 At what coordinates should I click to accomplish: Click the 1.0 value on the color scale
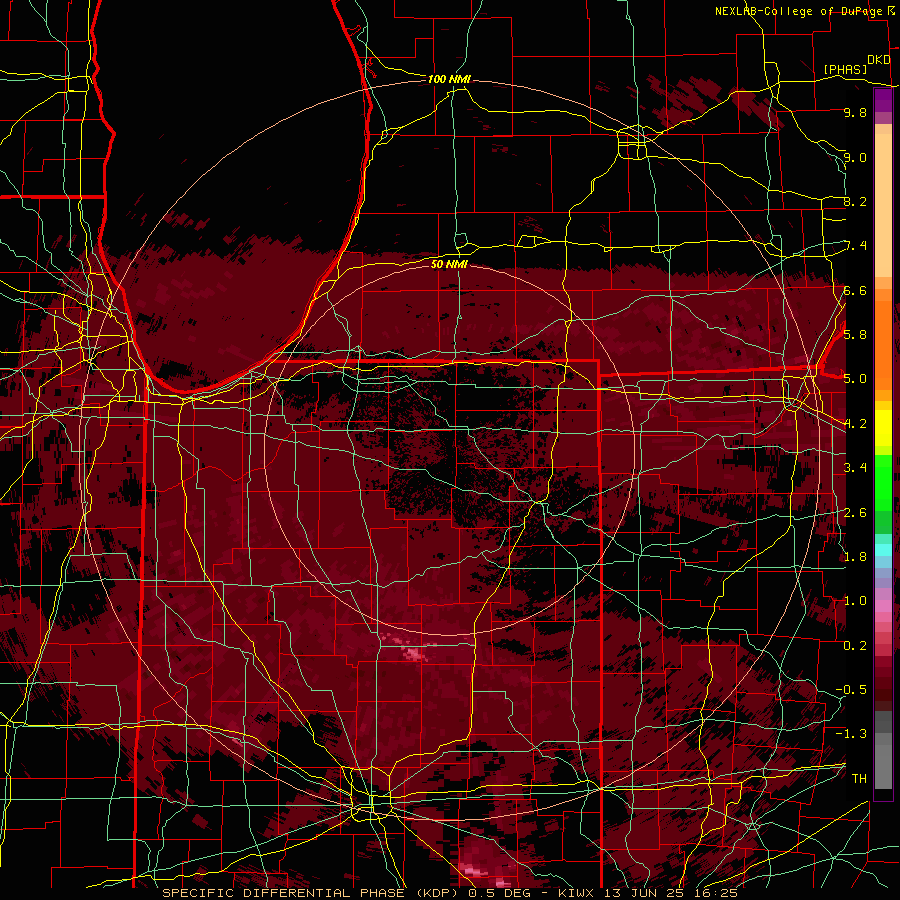[x=855, y=600]
